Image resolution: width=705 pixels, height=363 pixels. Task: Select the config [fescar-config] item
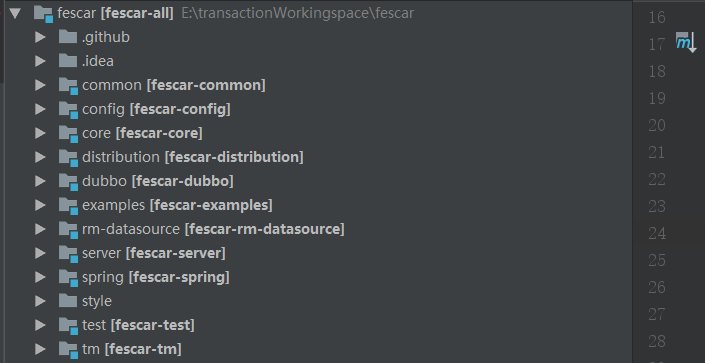[x=156, y=109]
